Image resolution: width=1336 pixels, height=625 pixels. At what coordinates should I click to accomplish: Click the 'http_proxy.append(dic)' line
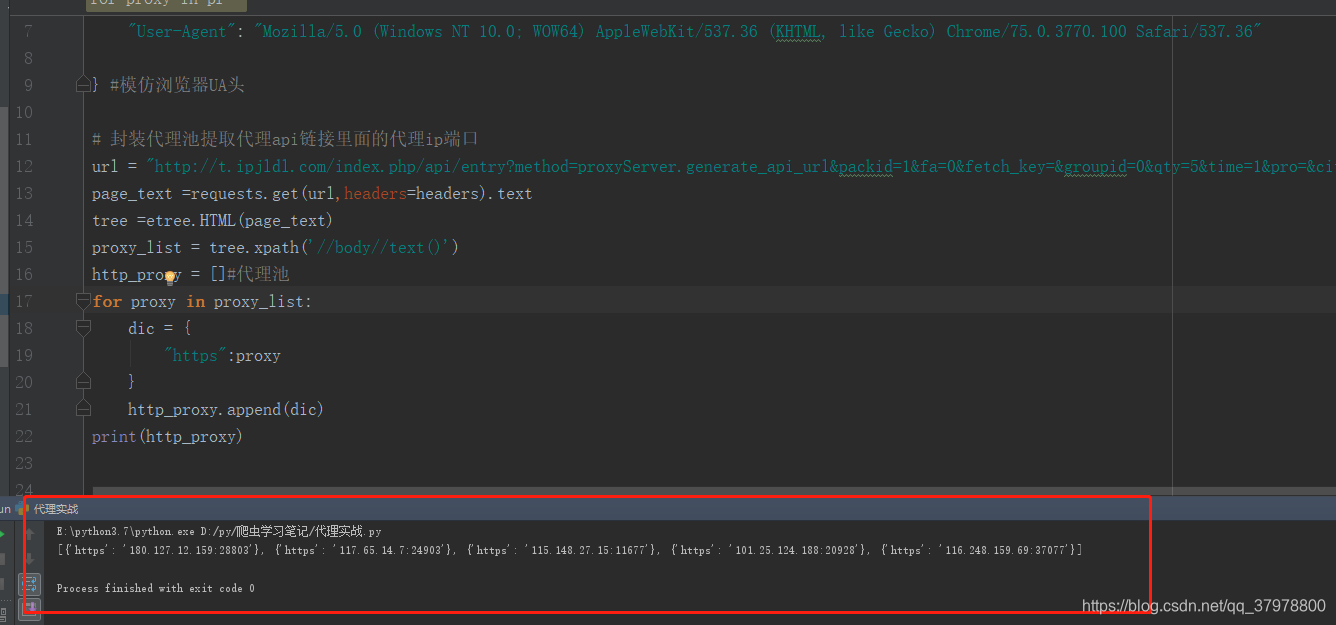226,409
